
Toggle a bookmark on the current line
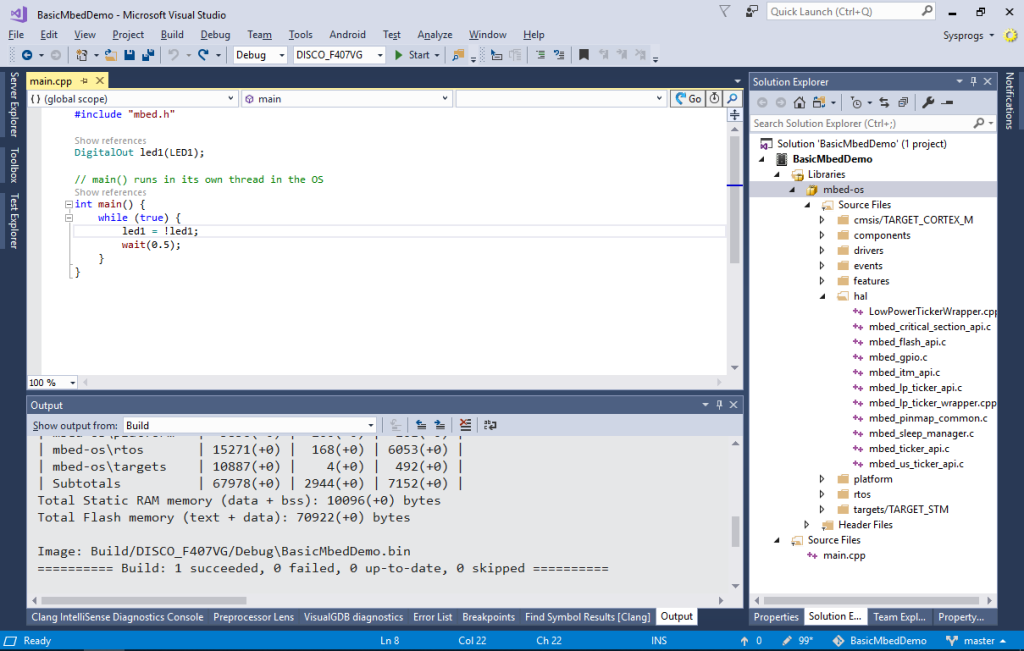coord(585,55)
